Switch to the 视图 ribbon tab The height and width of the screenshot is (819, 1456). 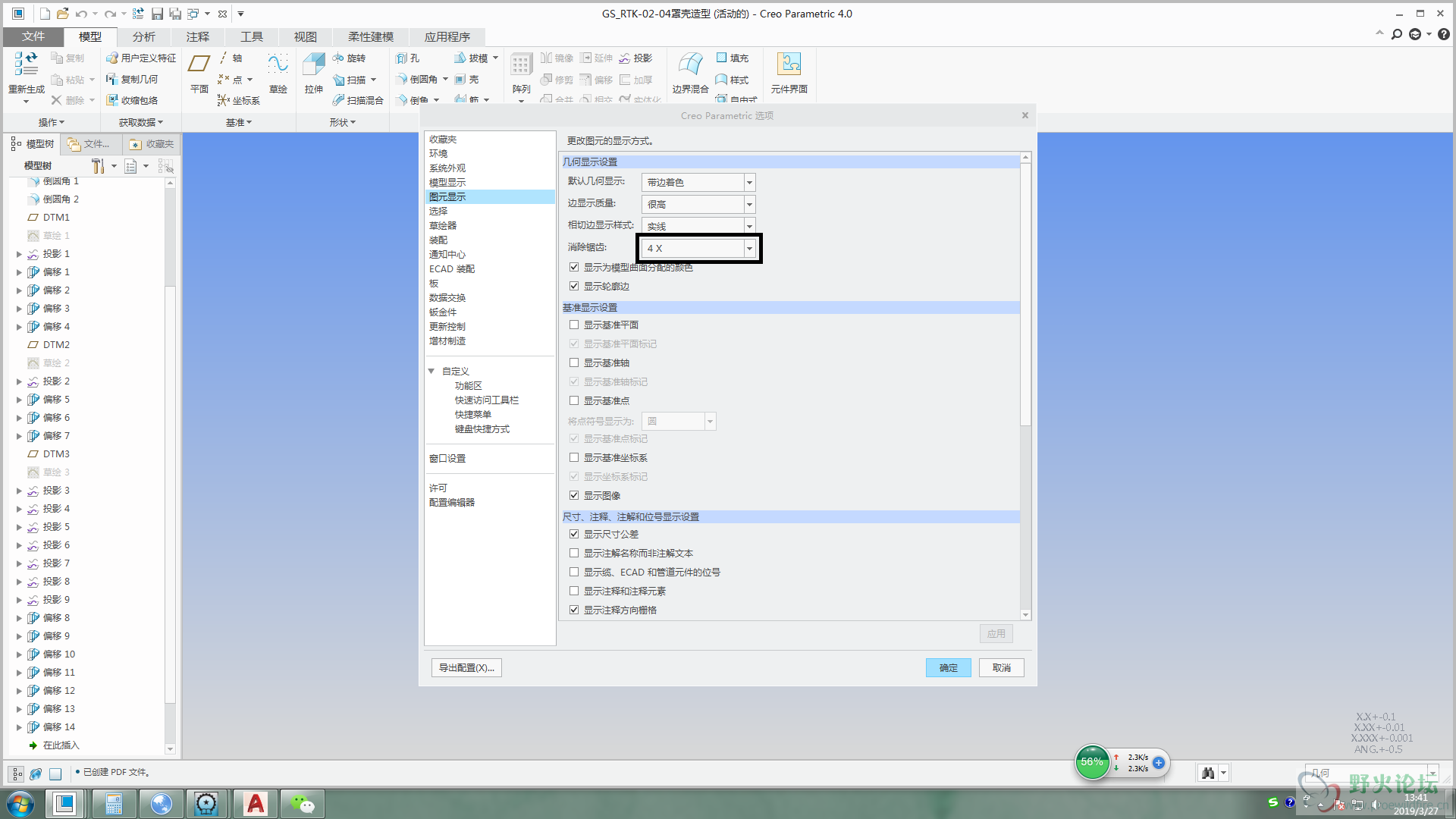pyautogui.click(x=306, y=36)
